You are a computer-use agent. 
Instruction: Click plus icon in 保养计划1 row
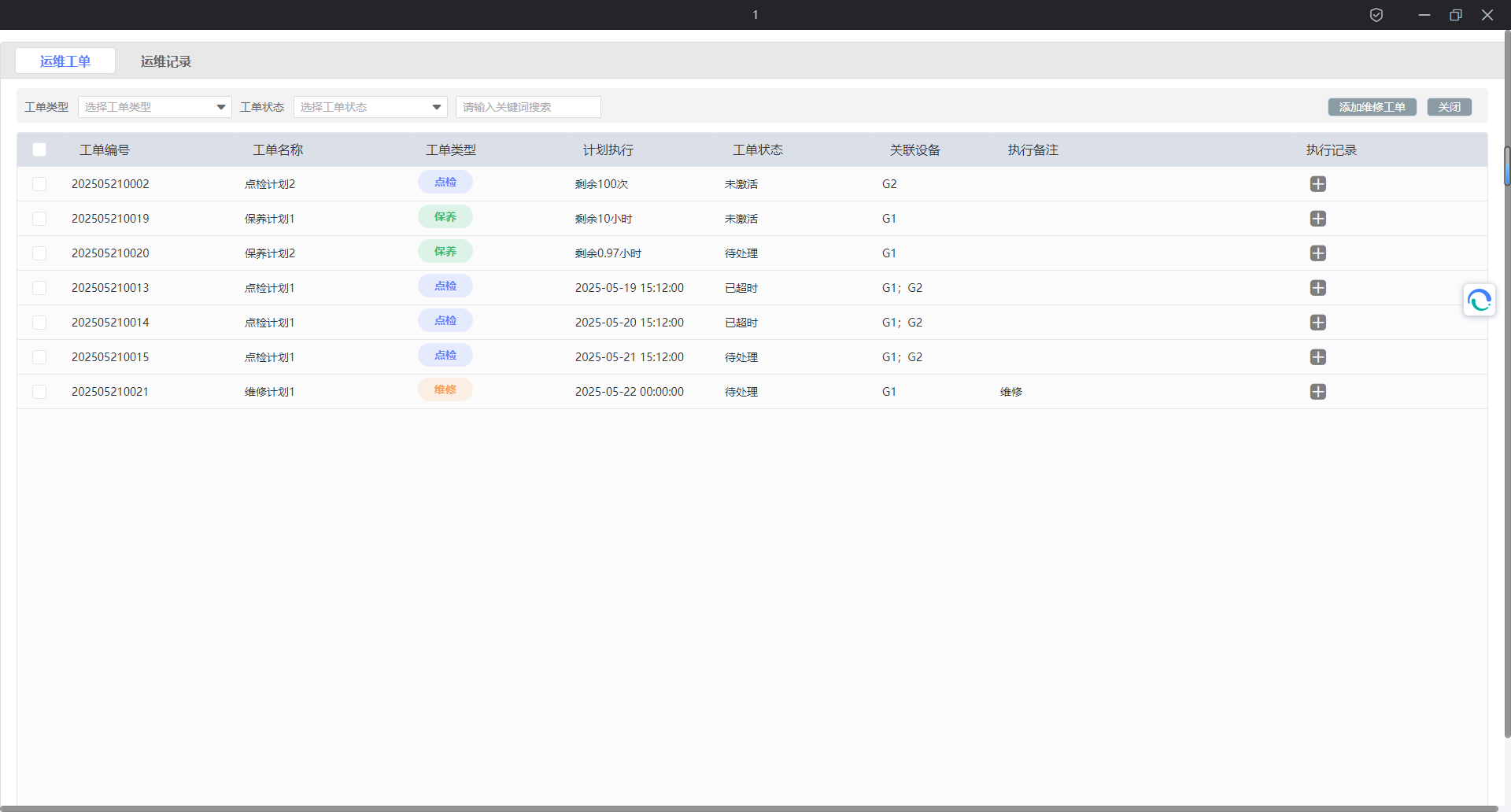pyautogui.click(x=1317, y=219)
